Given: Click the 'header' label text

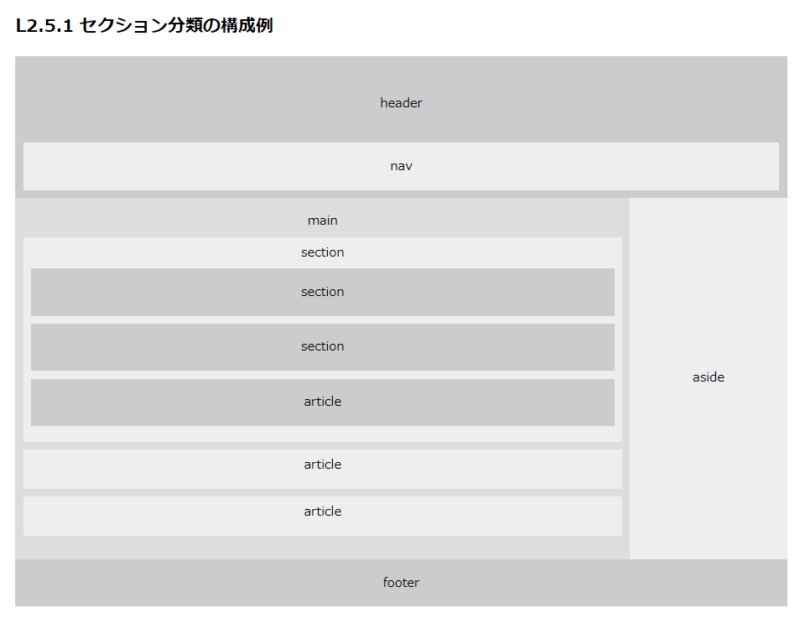Looking at the screenshot, I should click(401, 103).
